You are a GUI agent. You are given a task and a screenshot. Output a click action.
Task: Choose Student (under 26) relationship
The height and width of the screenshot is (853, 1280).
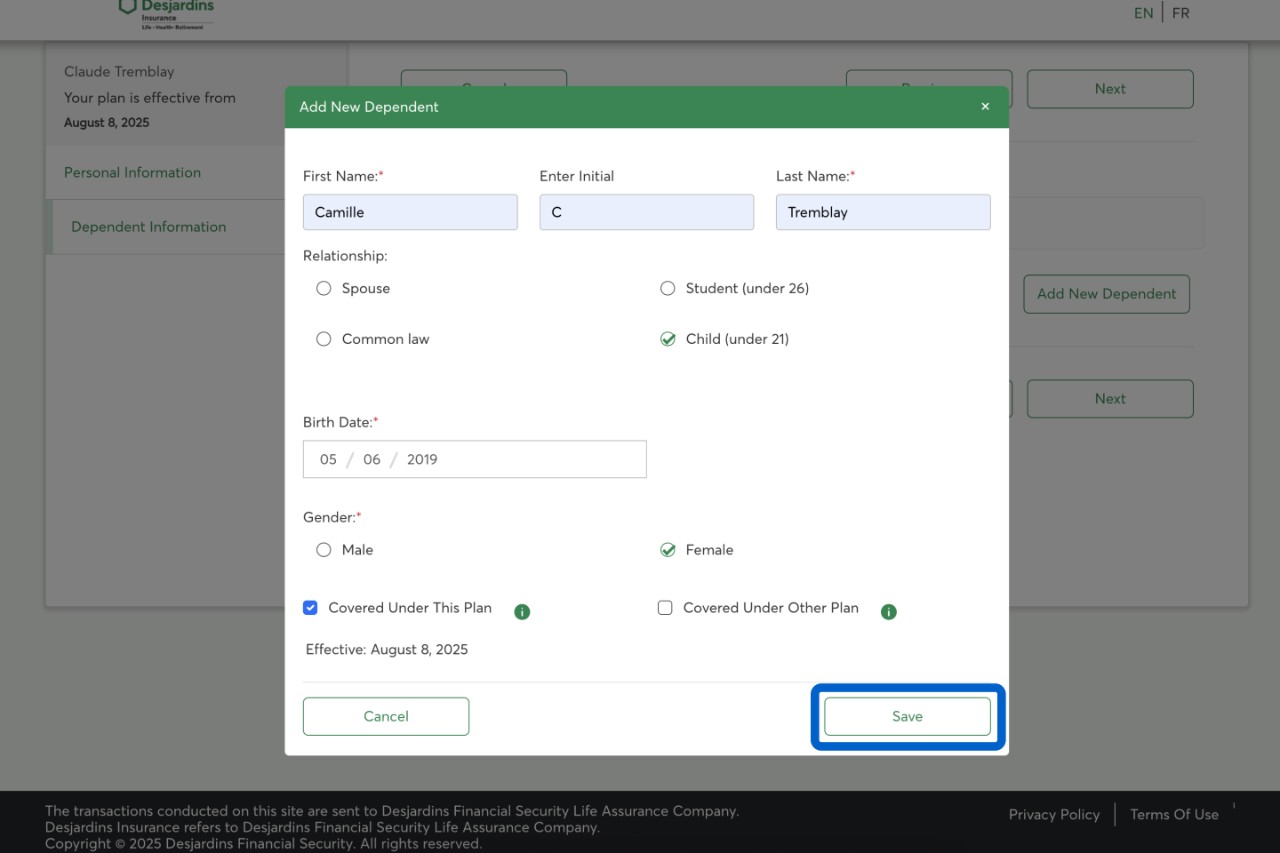tap(668, 289)
